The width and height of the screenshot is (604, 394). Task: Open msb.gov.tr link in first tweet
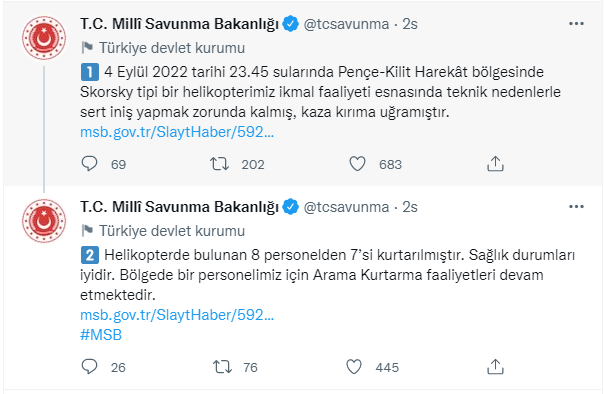(177, 132)
